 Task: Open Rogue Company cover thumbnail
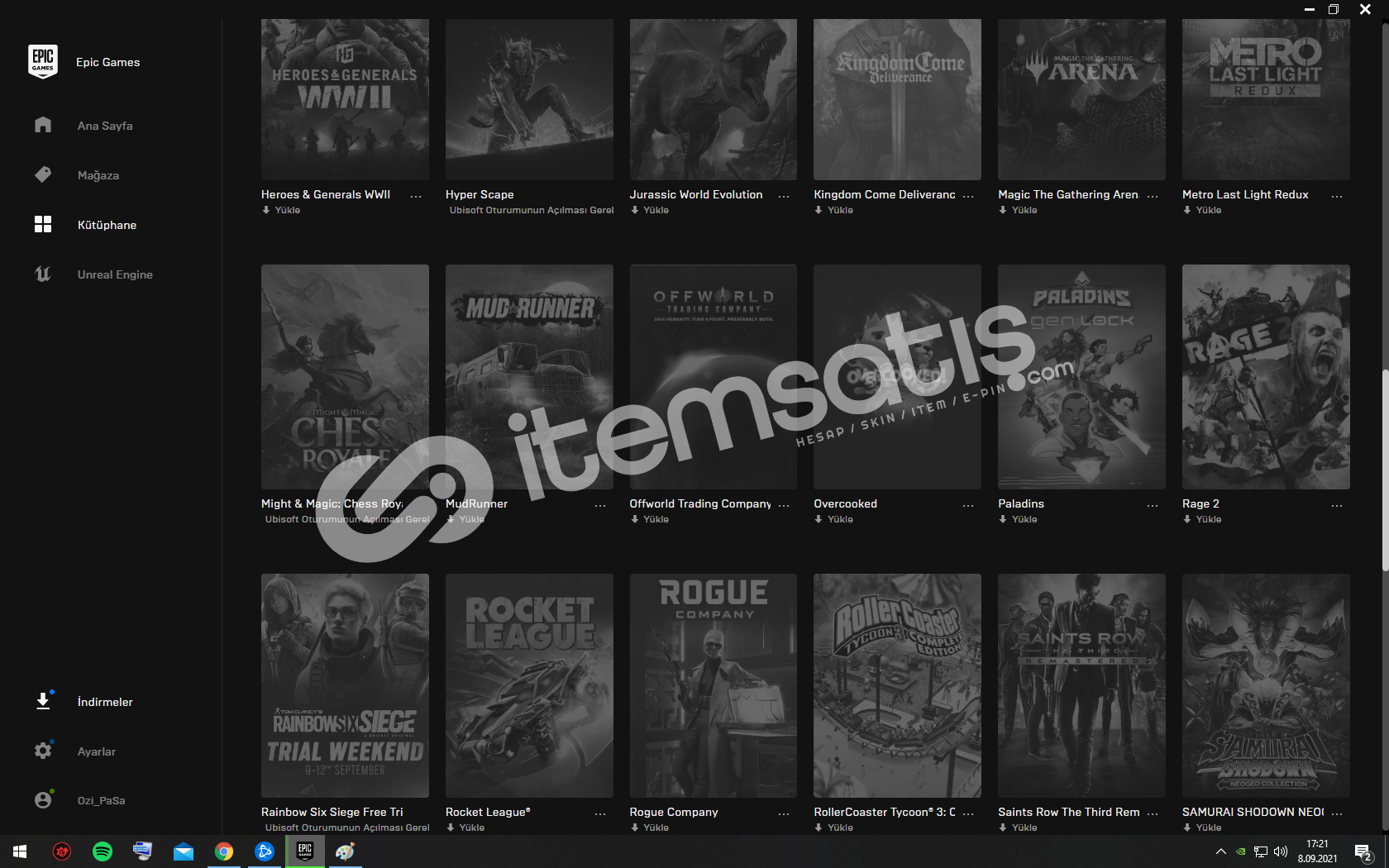pos(714,685)
